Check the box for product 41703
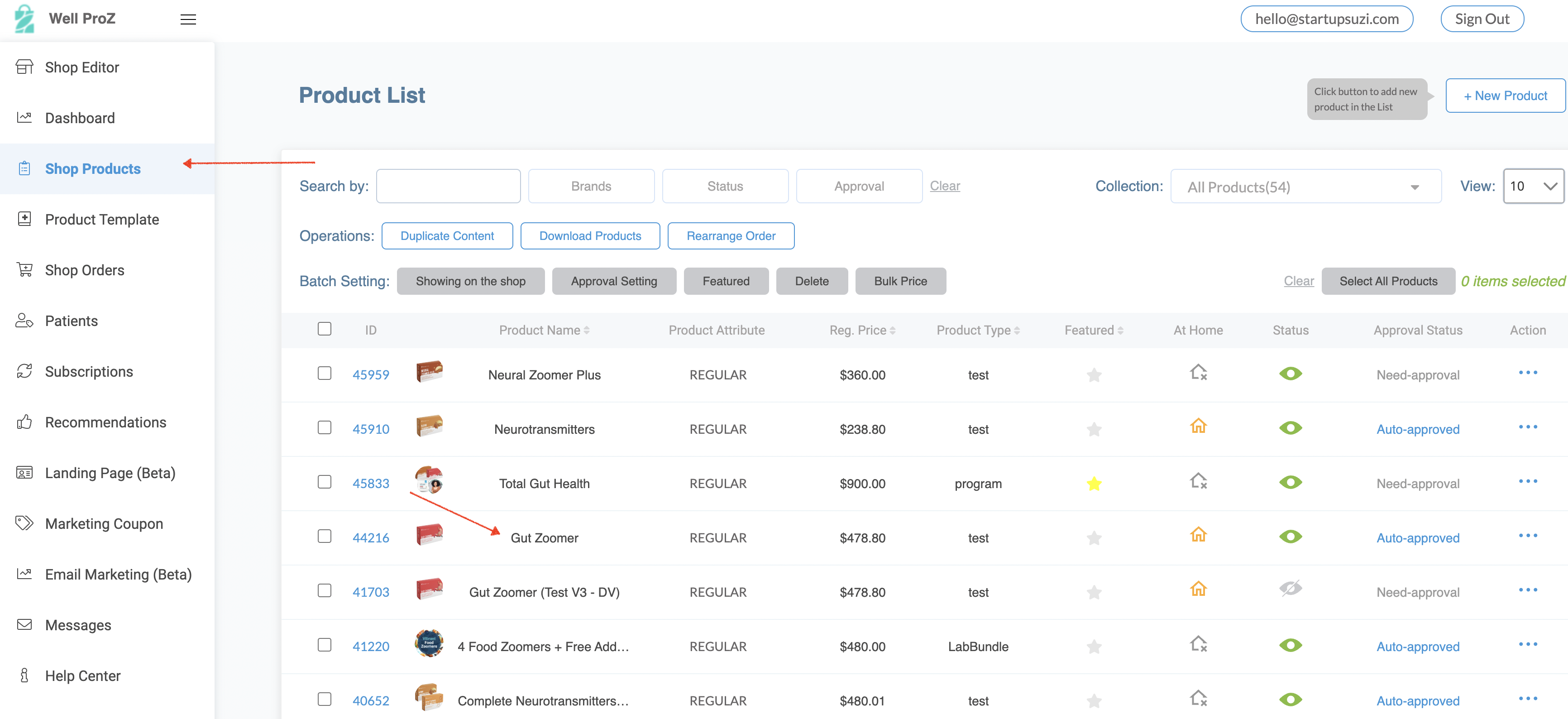 [325, 590]
